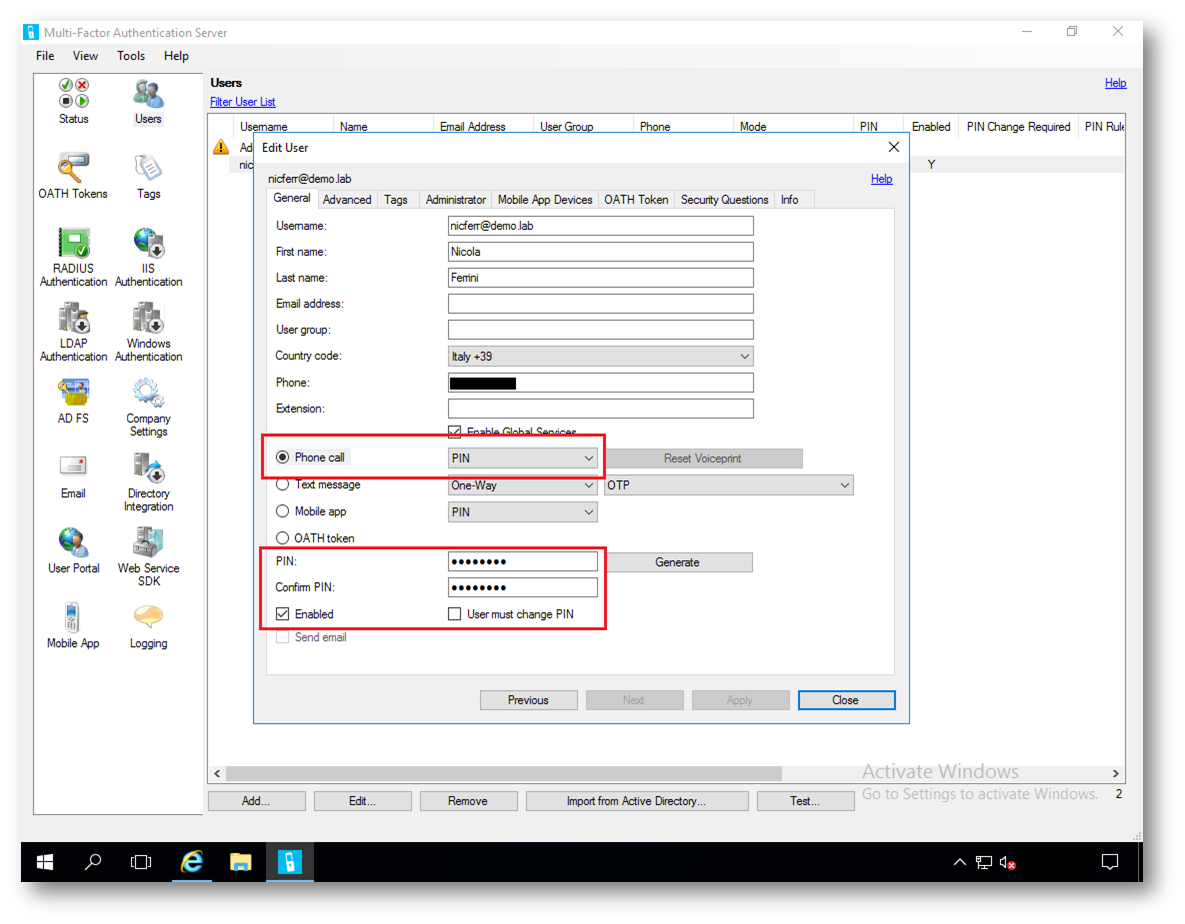Open the Text message OTP dropdown
1185x924 pixels.
(x=729, y=485)
